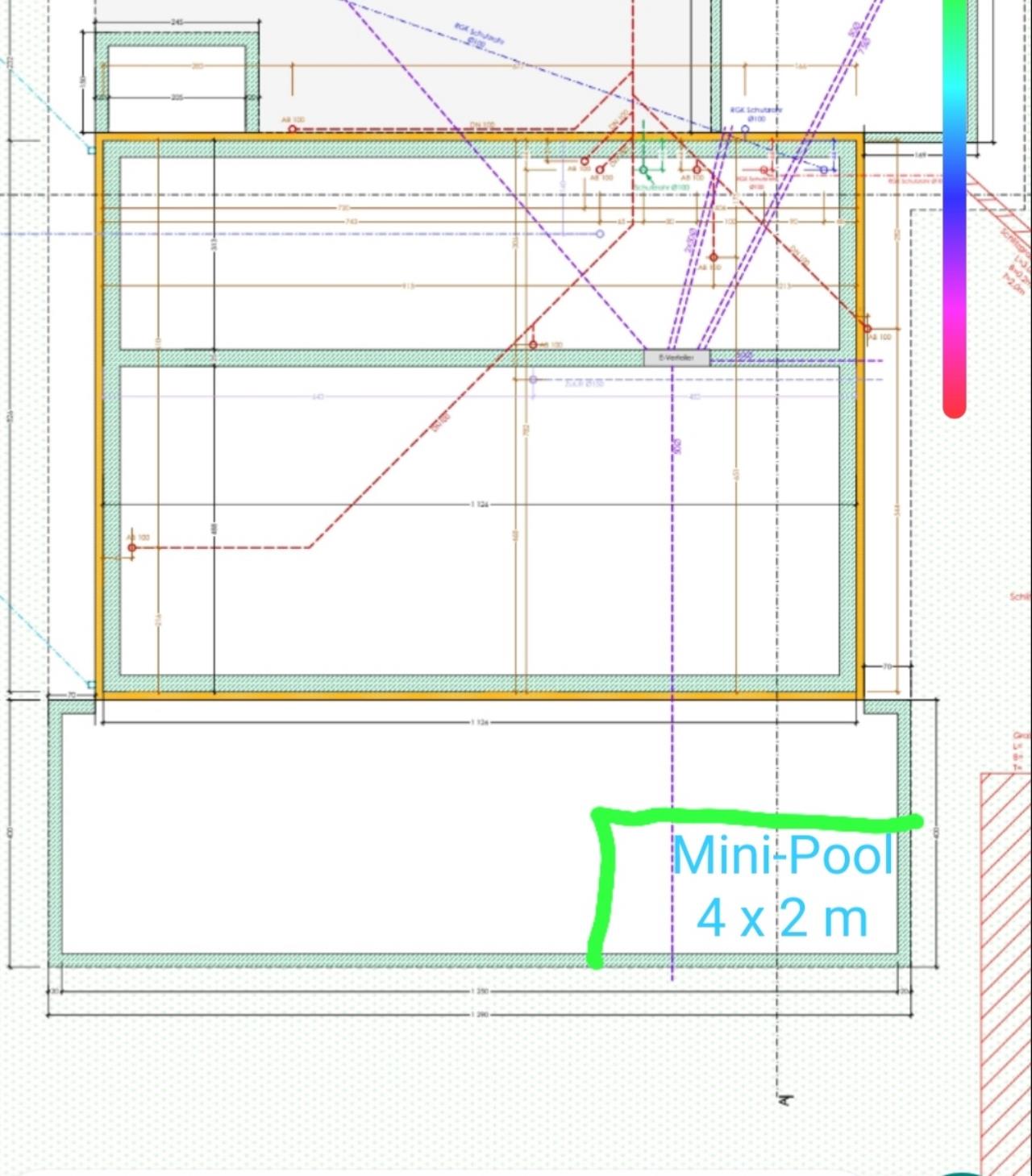
Task: Tap the "1 290" dimension label below terrace
Action: click(x=479, y=1015)
